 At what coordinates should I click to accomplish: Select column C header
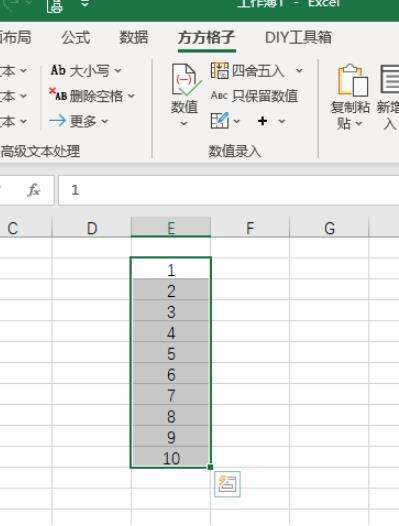pyautogui.click(x=26, y=228)
